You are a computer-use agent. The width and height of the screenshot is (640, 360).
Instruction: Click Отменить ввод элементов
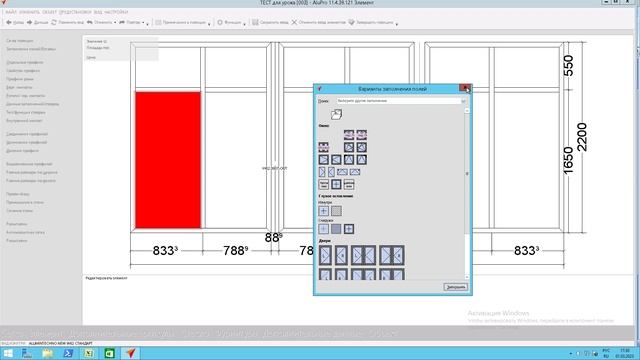point(318,22)
